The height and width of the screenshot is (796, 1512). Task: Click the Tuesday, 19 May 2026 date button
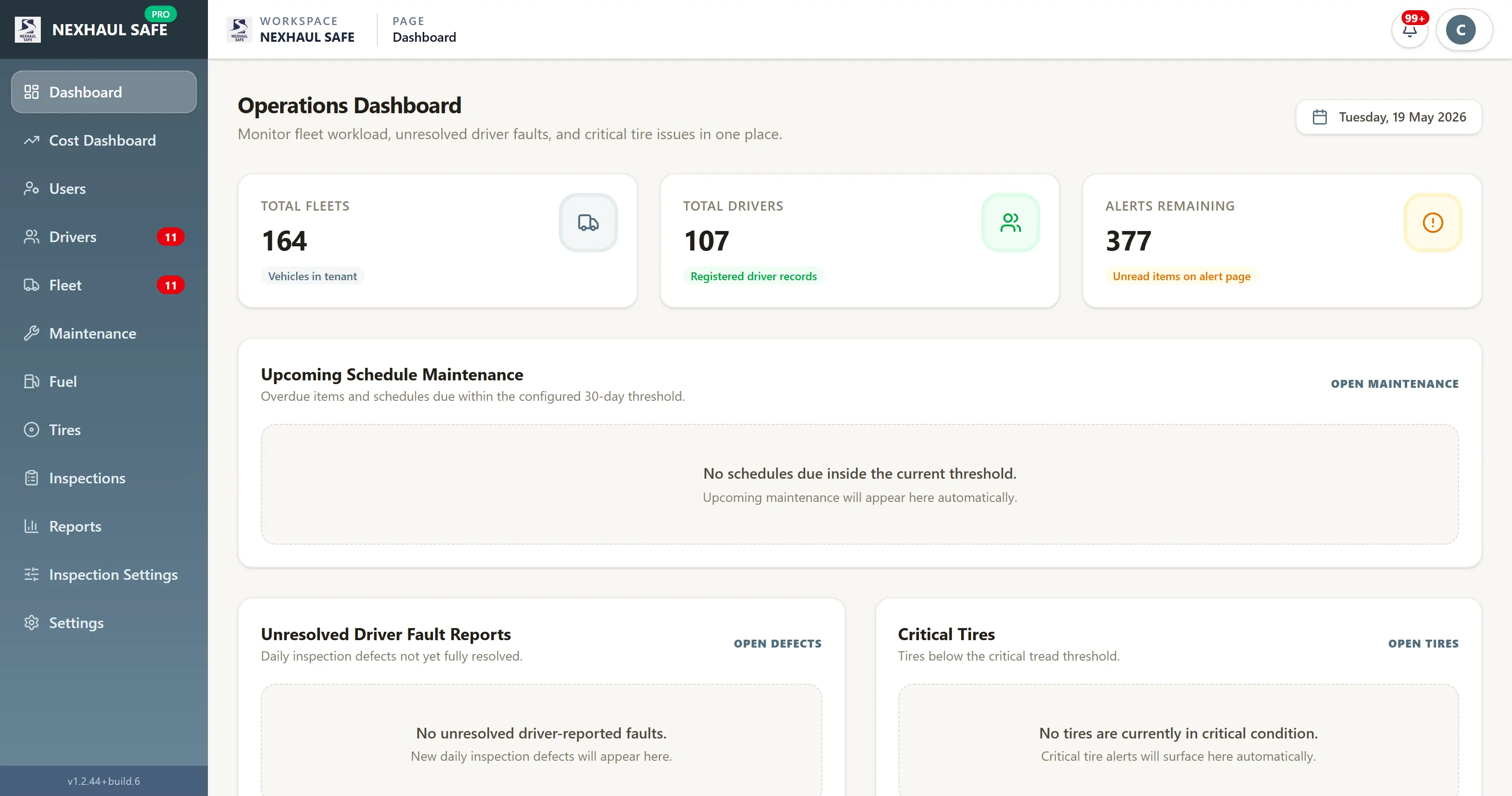[x=1388, y=117]
